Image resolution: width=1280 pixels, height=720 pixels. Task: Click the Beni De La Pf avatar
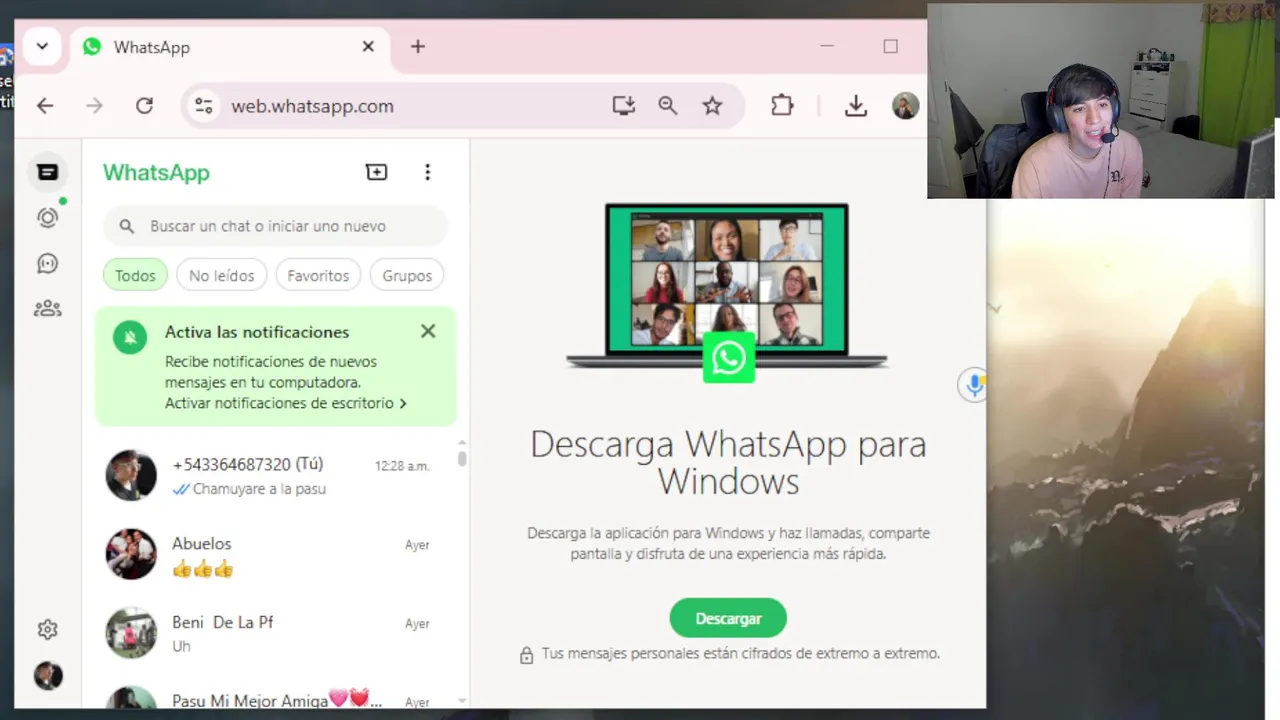131,632
